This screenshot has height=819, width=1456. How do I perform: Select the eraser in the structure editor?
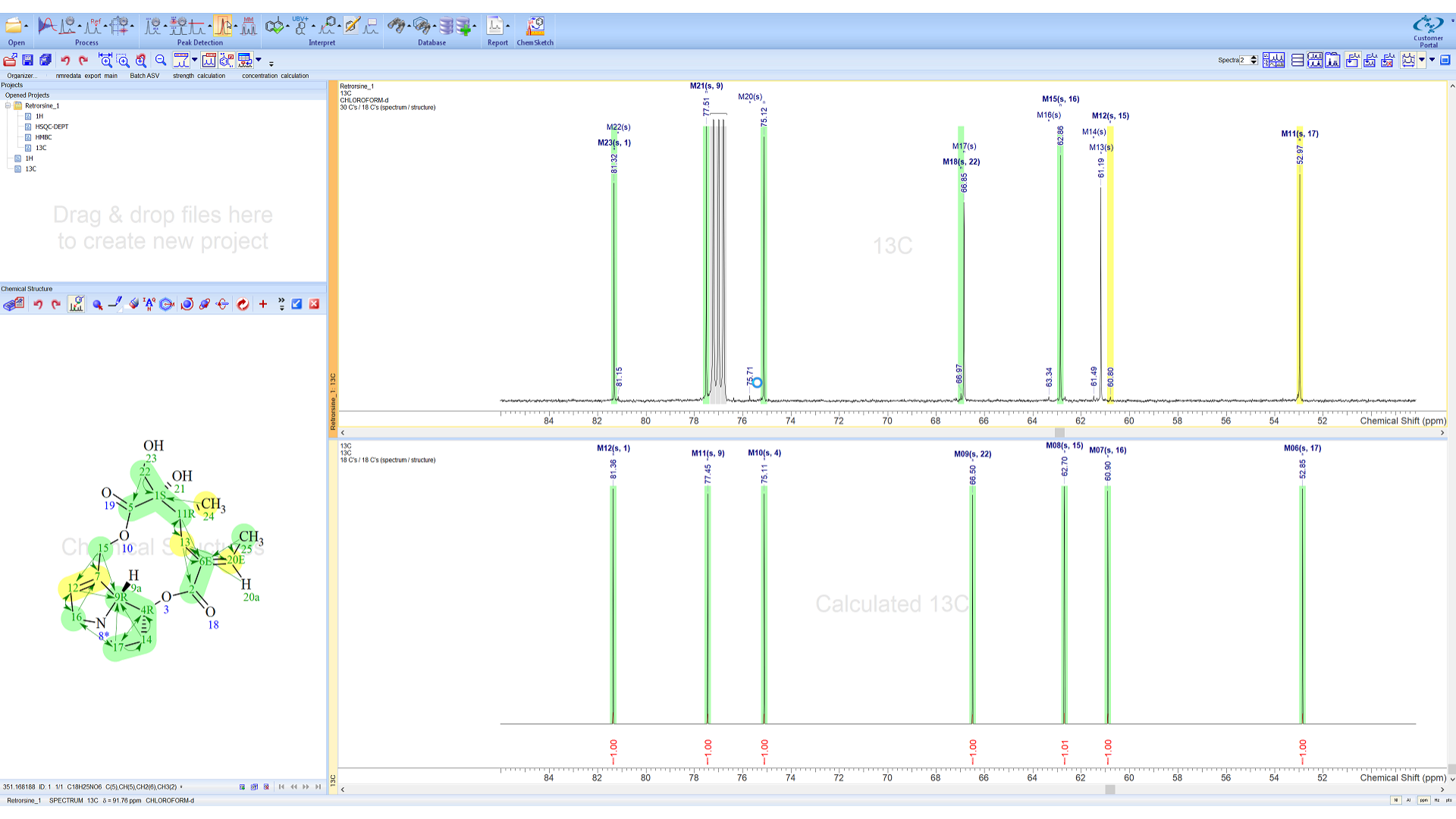(134, 303)
